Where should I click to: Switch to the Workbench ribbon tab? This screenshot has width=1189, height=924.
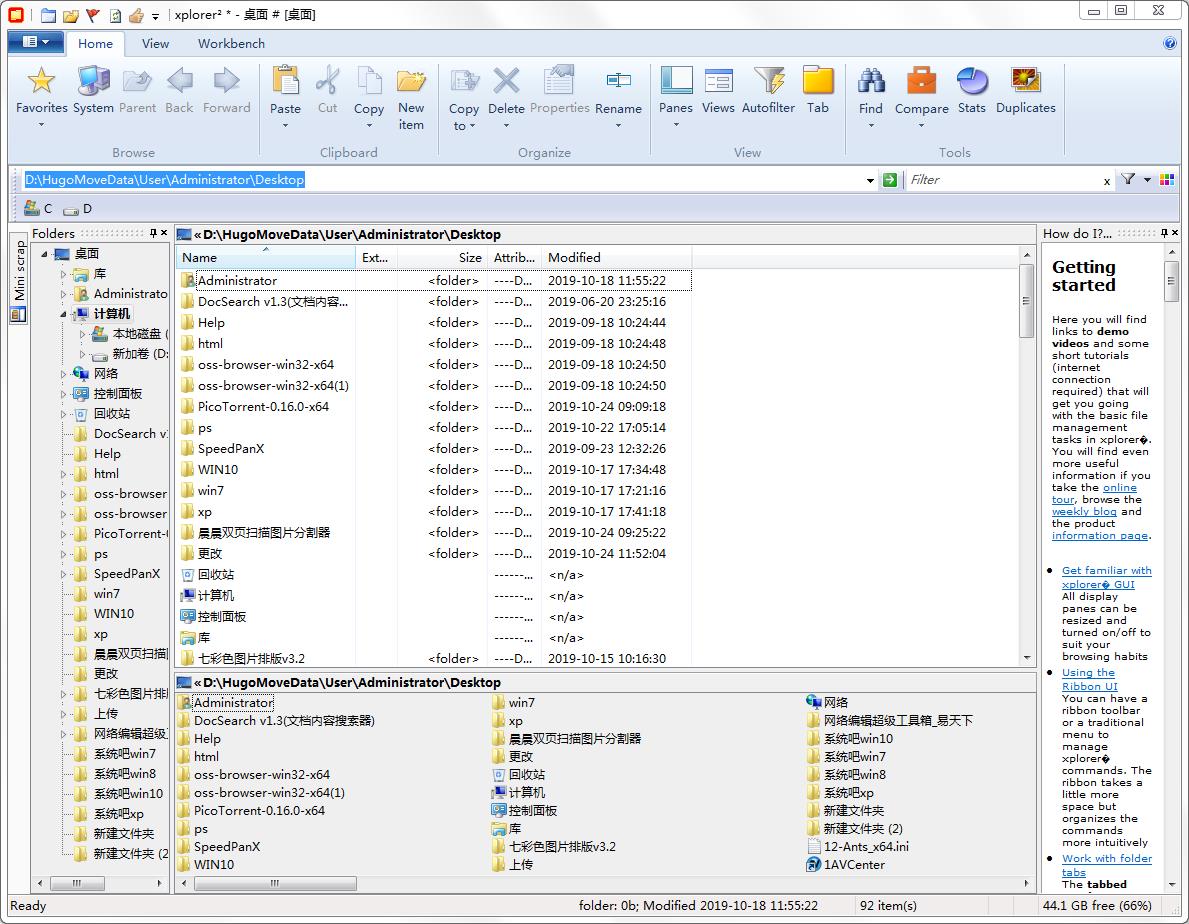click(x=231, y=44)
